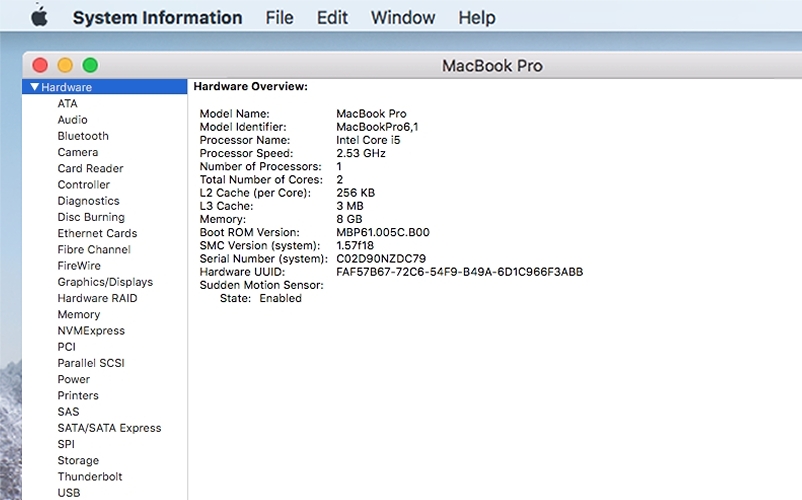The height and width of the screenshot is (500, 802).
Task: Click the Hardware UUID value
Action: [x=459, y=272]
